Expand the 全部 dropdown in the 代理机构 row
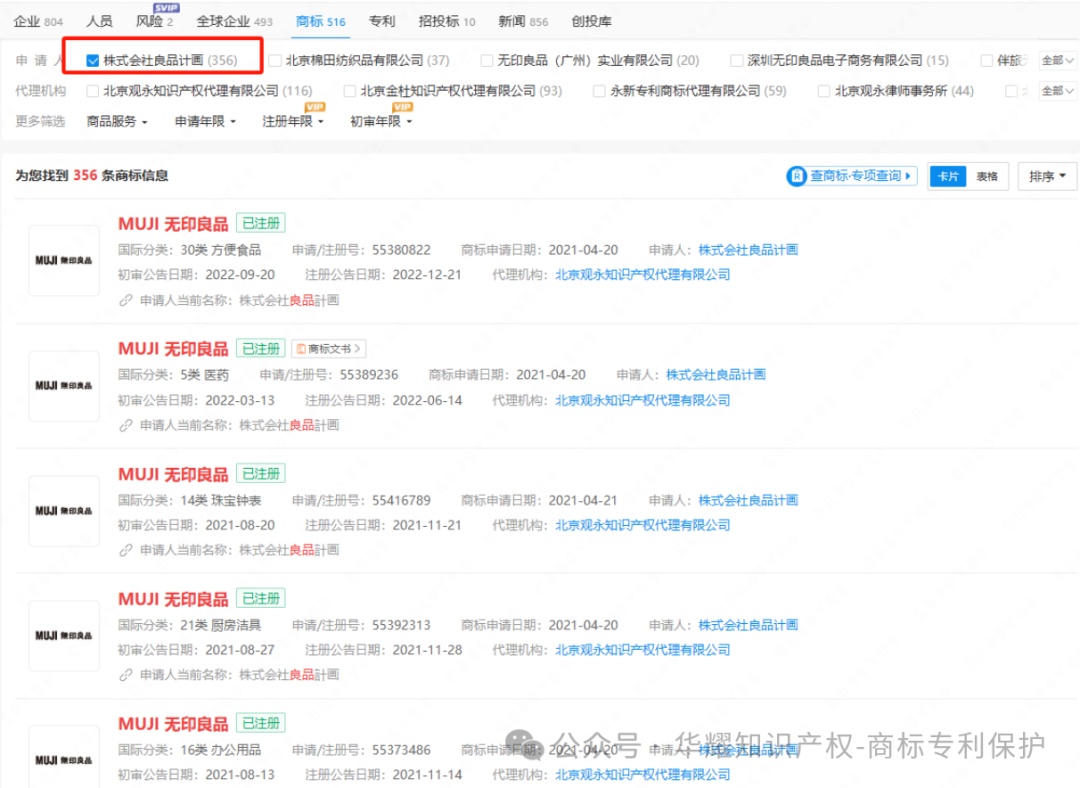Screen dimensions: 1080x788 [x=1057, y=91]
